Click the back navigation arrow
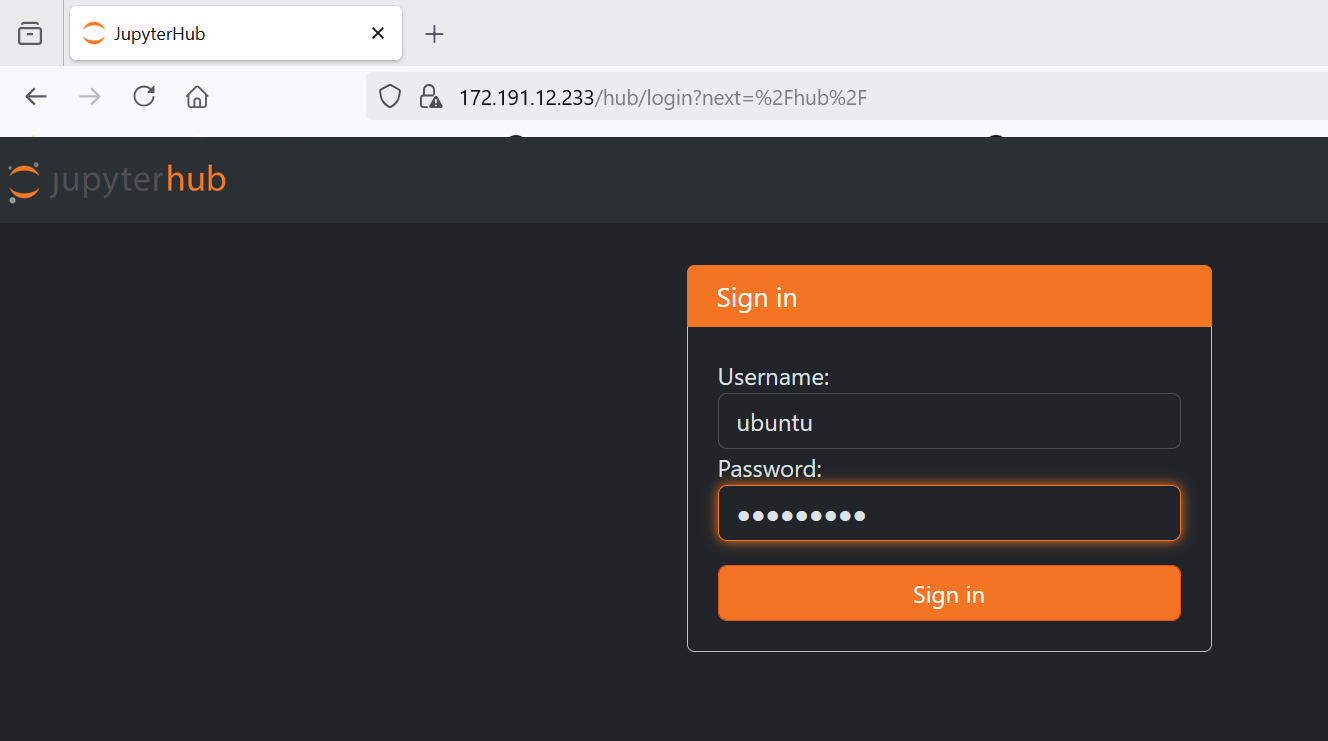This screenshot has height=741, width=1328. [x=36, y=96]
